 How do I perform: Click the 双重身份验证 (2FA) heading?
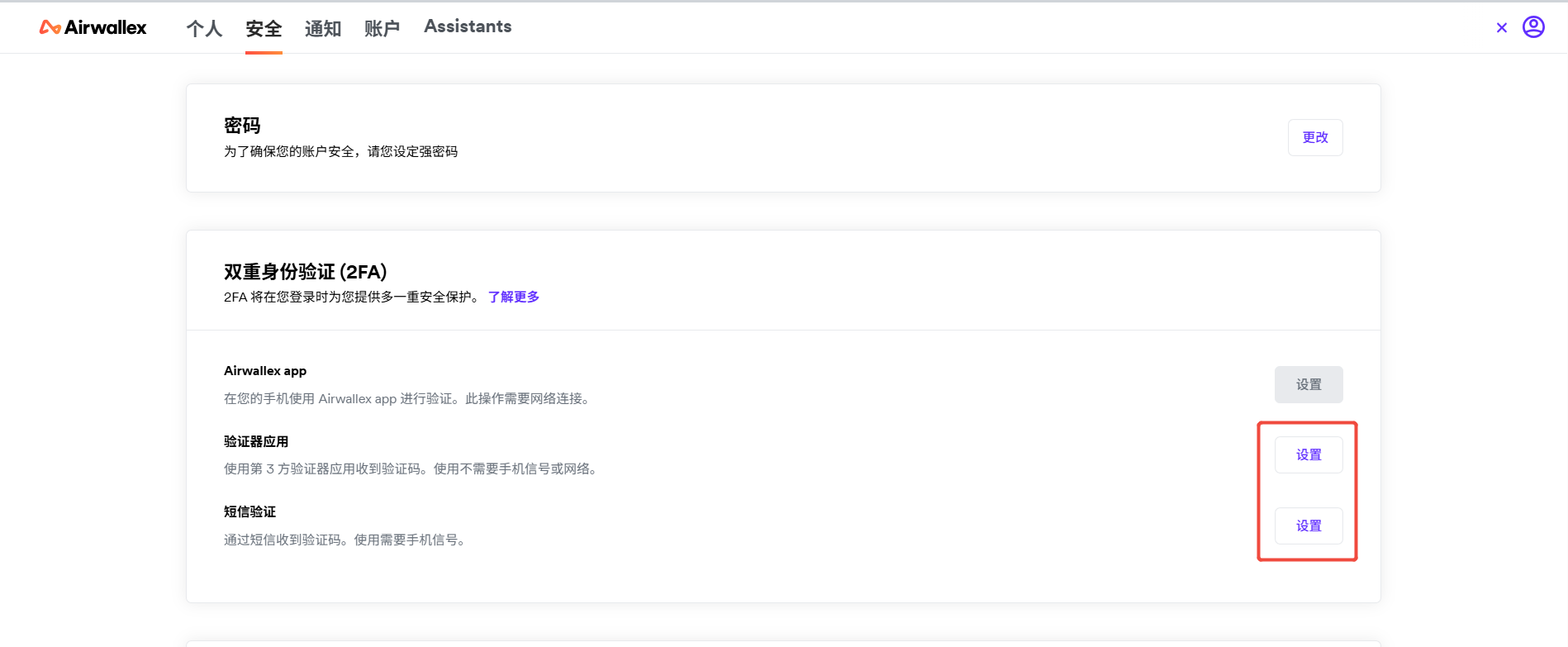coord(305,272)
